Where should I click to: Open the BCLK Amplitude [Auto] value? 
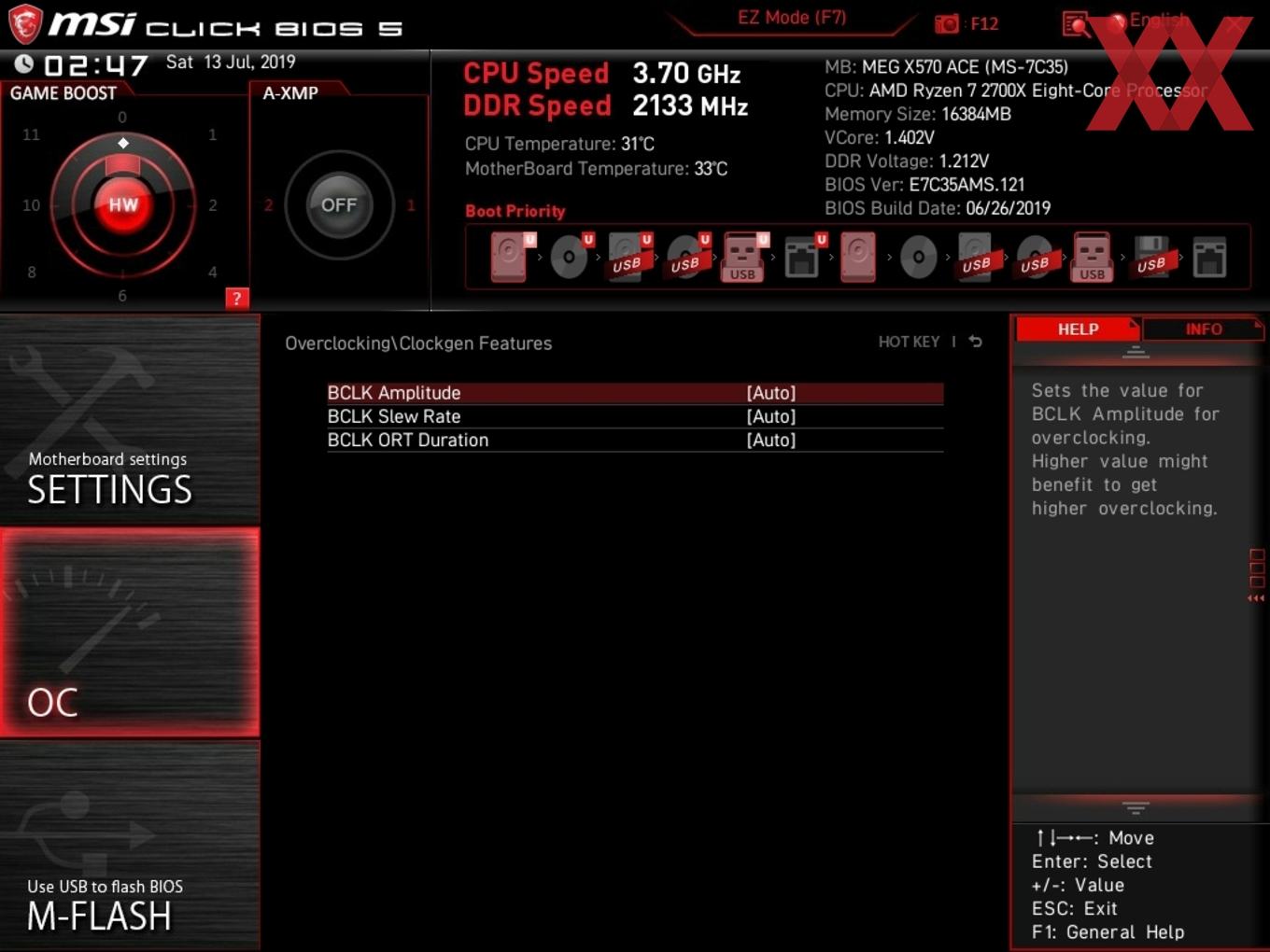point(770,393)
